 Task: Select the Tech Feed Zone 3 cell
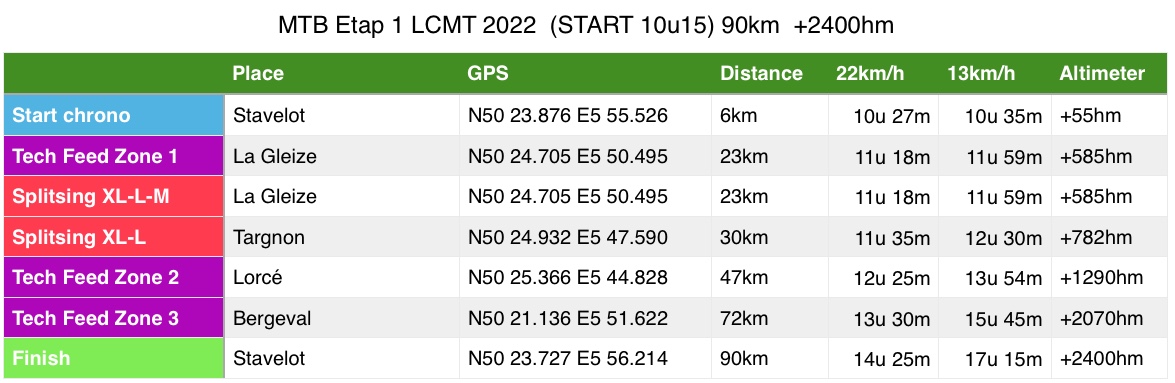pos(114,318)
